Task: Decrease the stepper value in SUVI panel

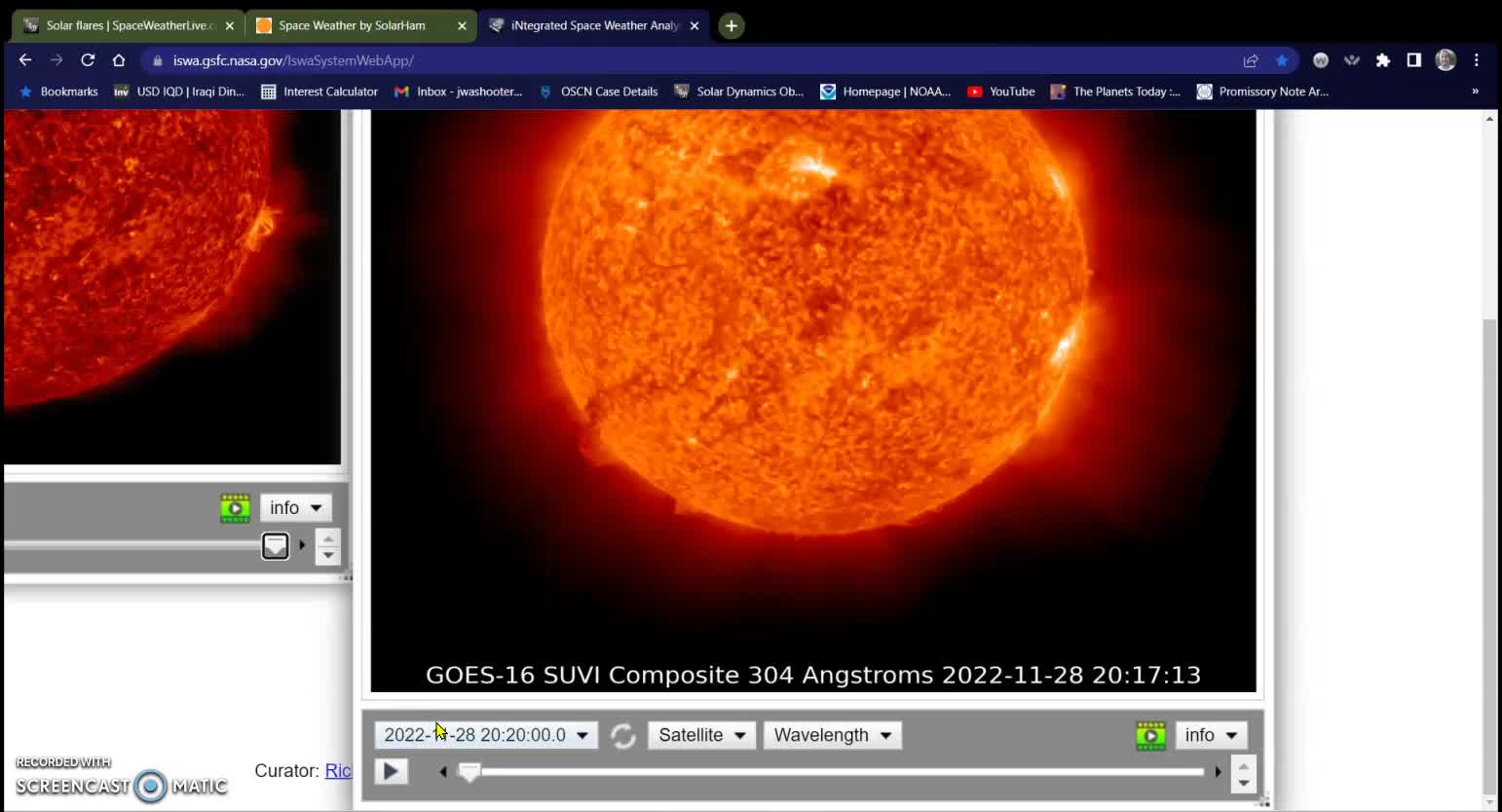Action: pos(1244,782)
